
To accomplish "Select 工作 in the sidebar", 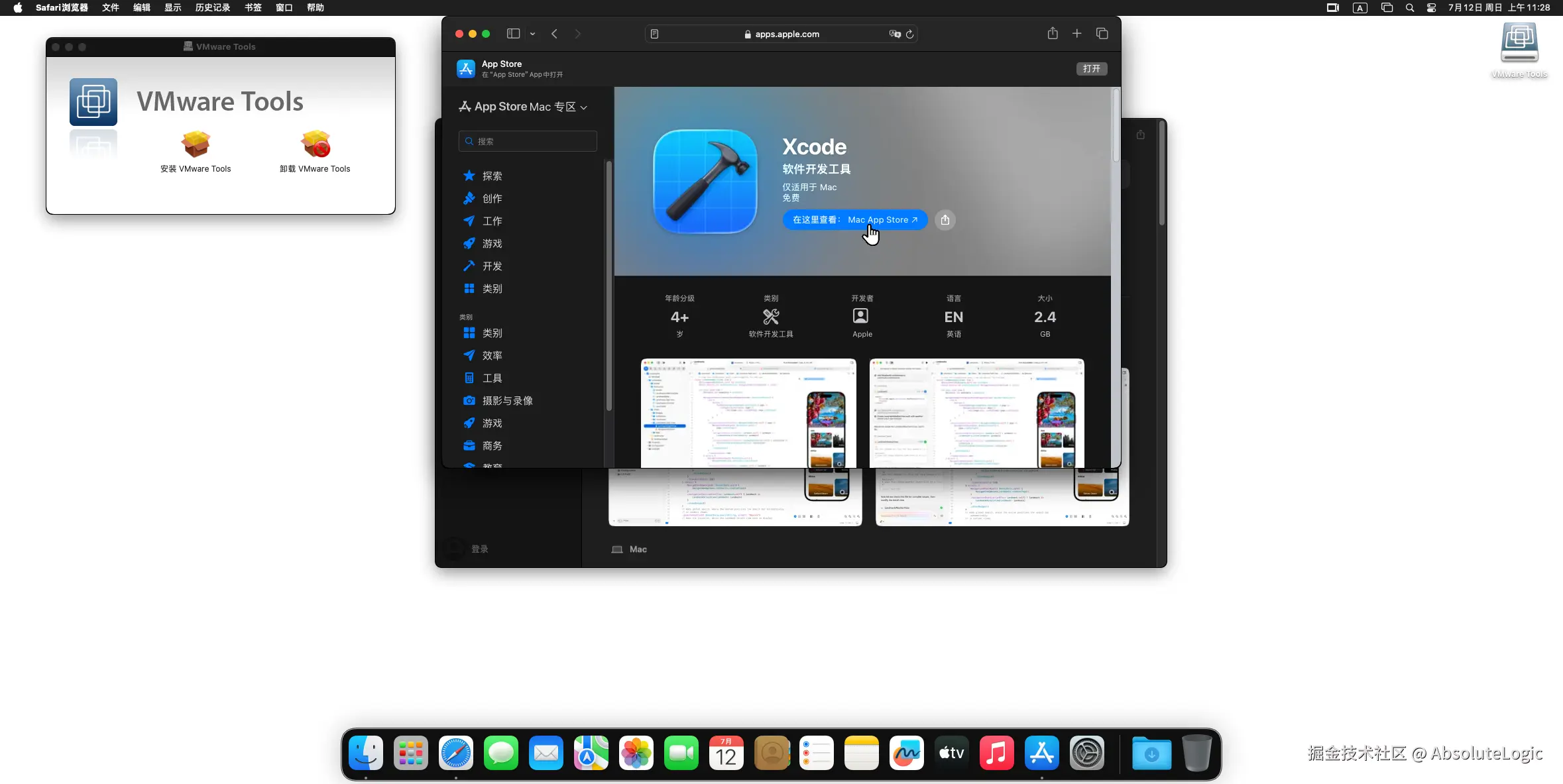I will tap(492, 221).
